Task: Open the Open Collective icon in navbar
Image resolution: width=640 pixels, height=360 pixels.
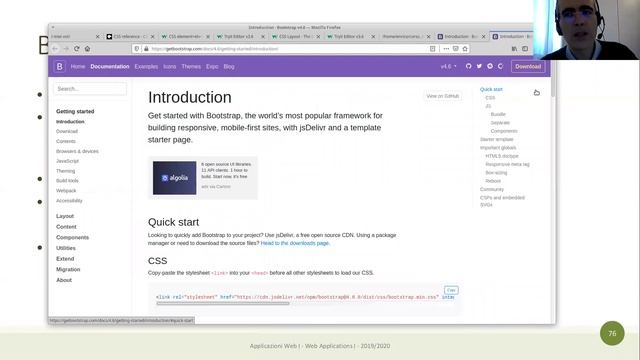Action: [500, 66]
